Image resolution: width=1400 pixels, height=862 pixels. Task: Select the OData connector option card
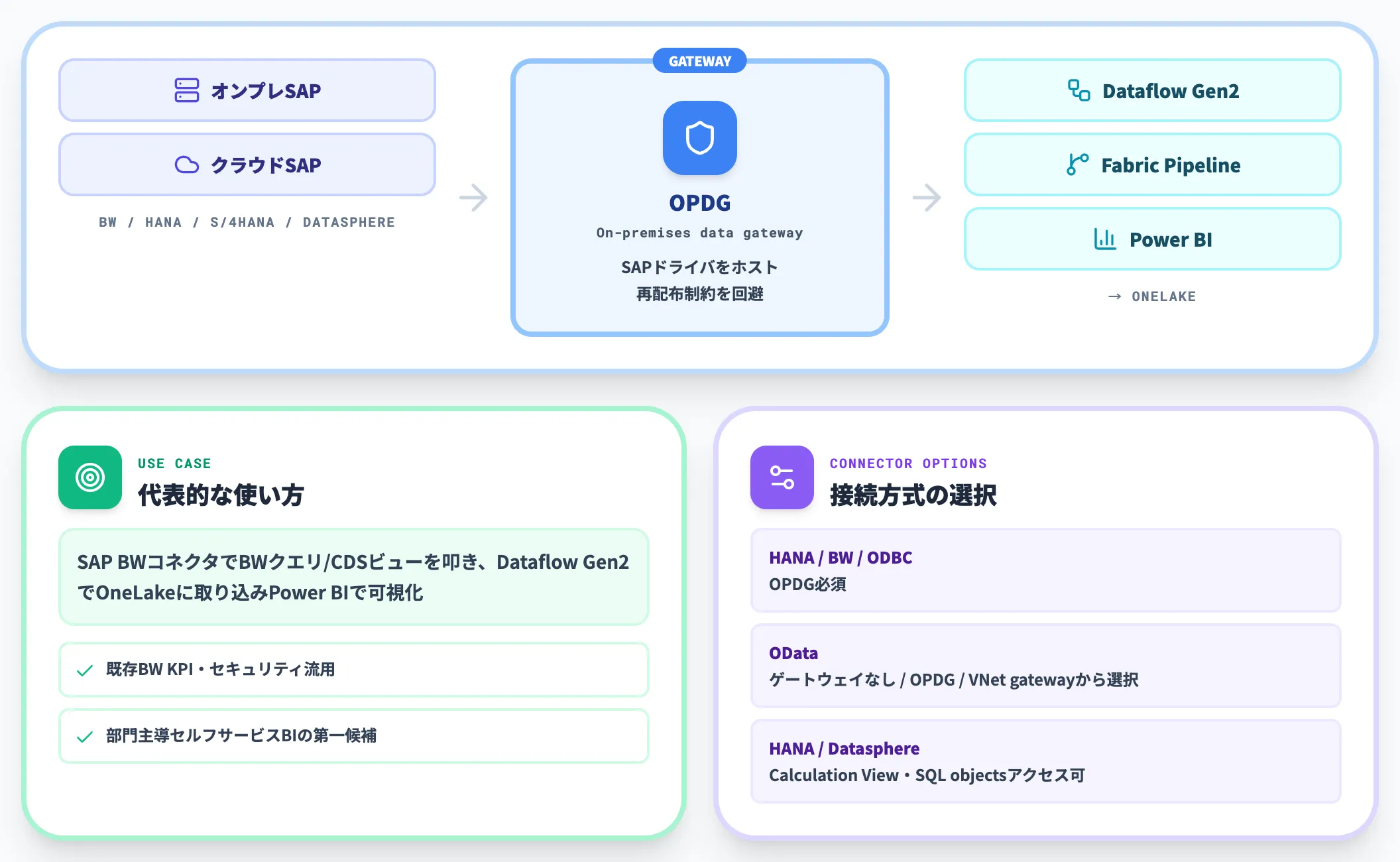(x=1046, y=666)
